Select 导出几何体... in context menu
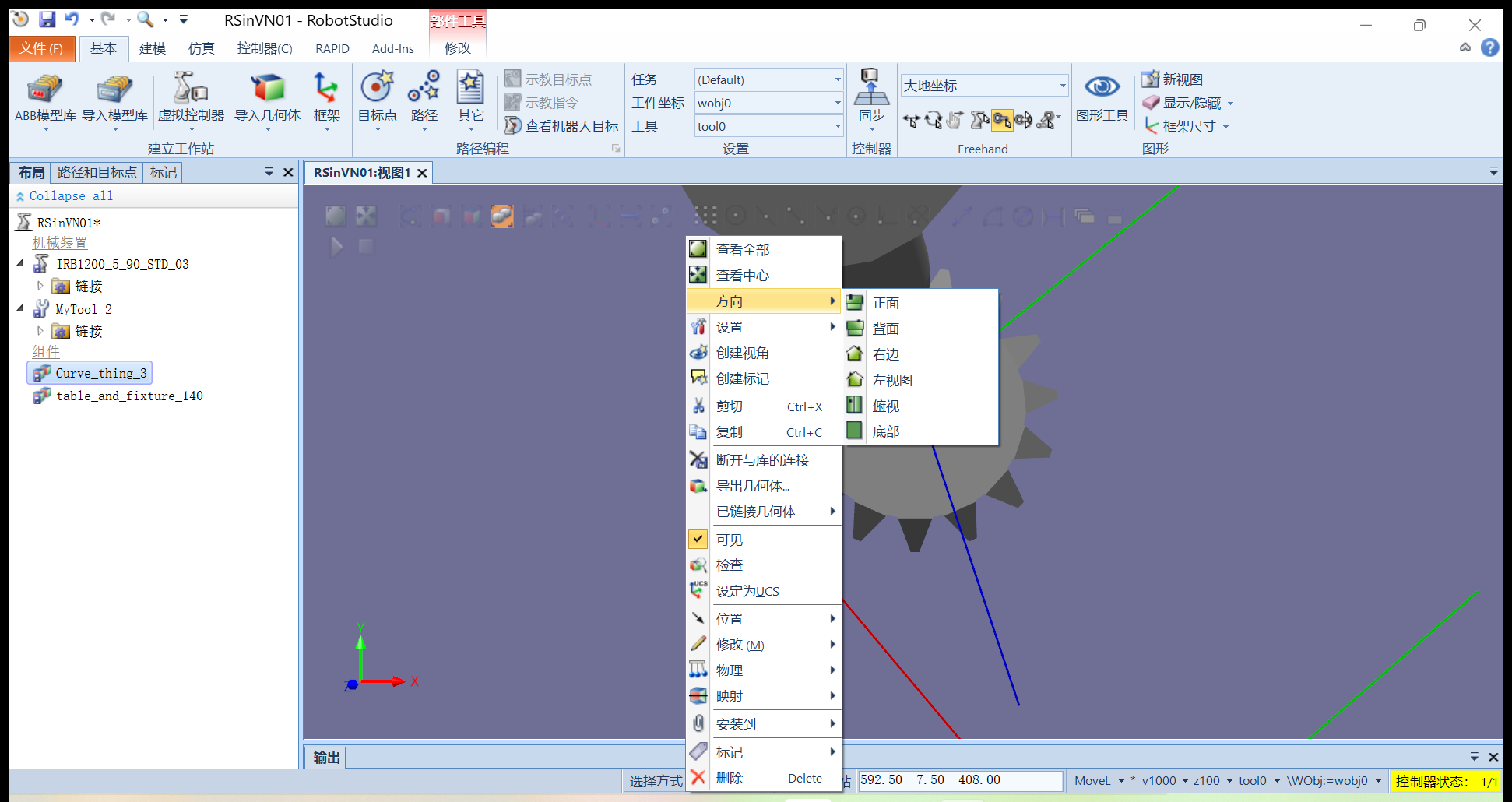 point(764,486)
